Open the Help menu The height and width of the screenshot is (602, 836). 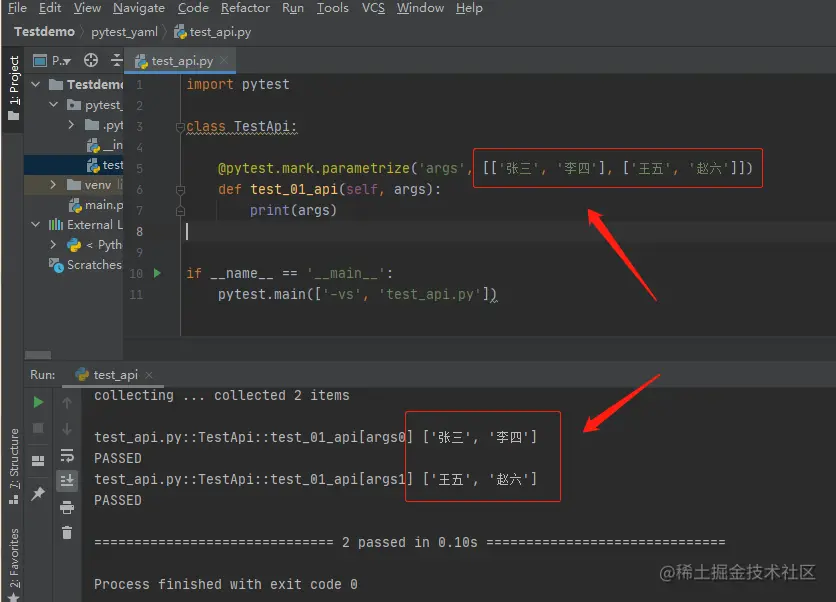click(x=469, y=8)
